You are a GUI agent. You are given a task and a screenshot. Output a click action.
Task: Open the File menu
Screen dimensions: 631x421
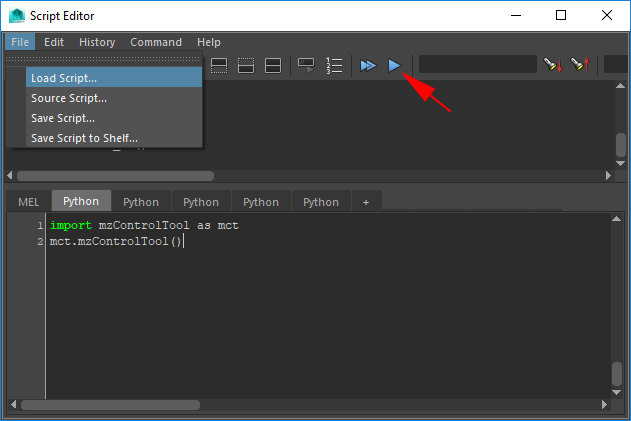click(20, 42)
